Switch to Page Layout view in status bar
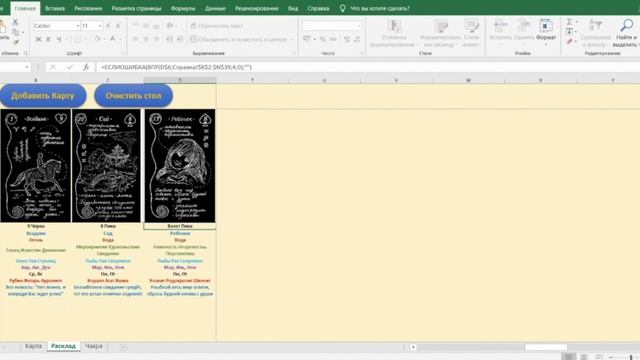The width and height of the screenshot is (640, 360). 584,356
